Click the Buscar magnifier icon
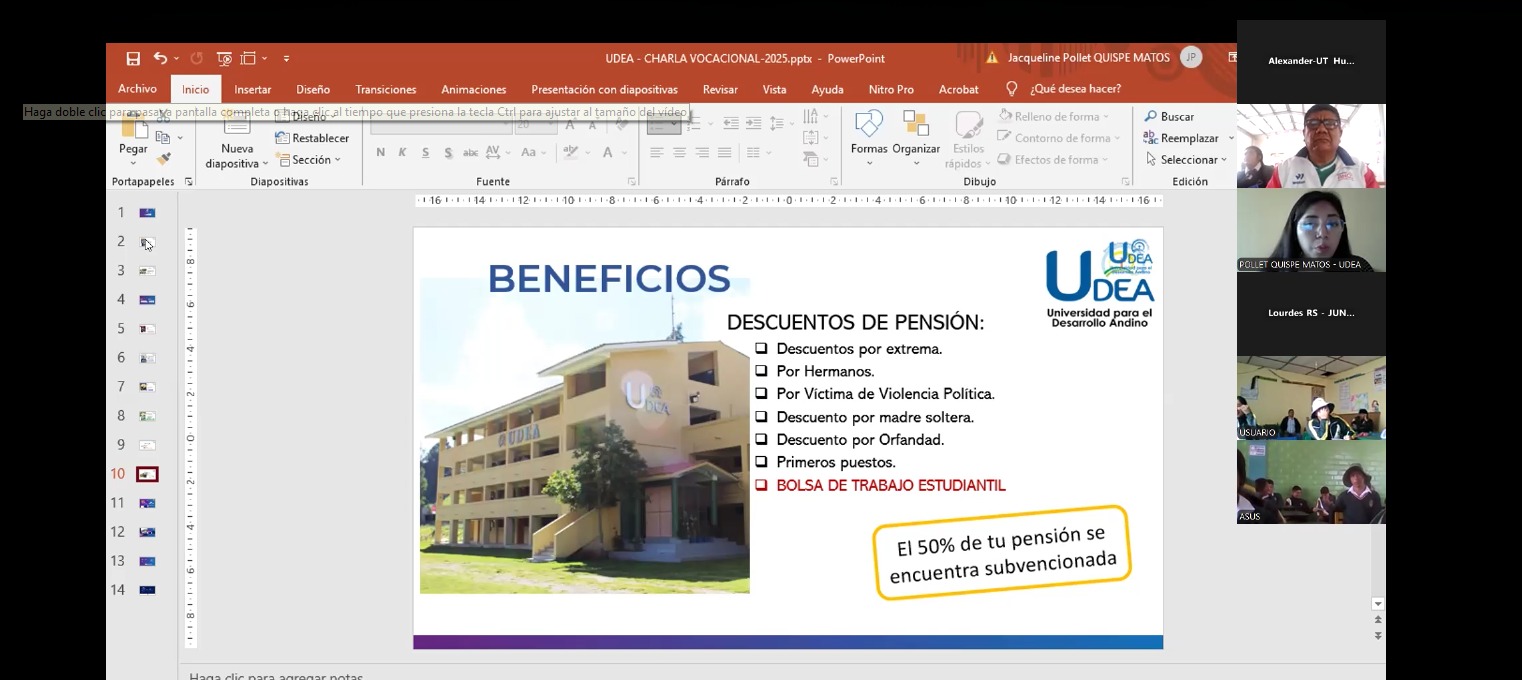Viewport: 1522px width, 680px height. (x=1151, y=117)
